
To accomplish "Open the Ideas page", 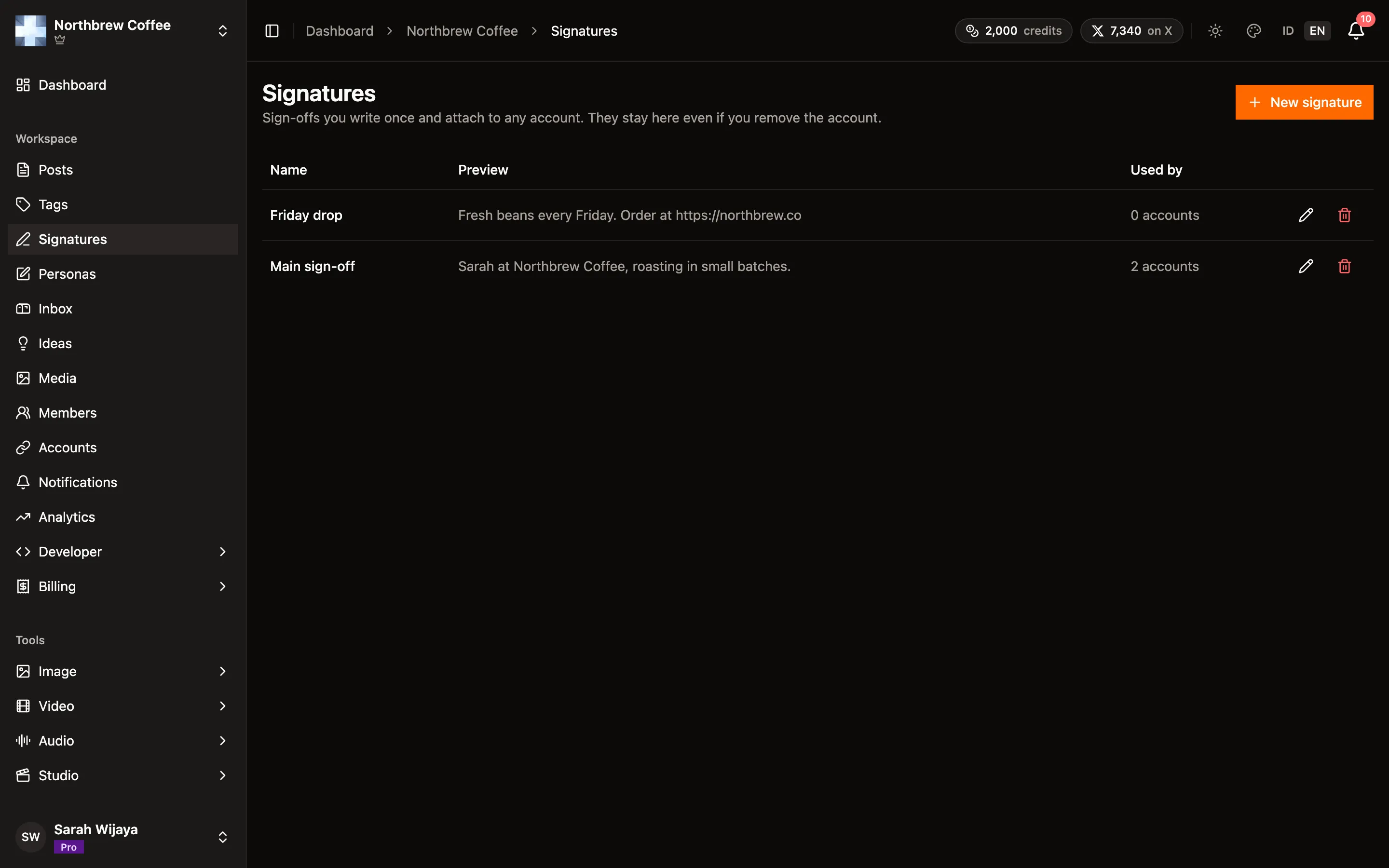I will (123, 343).
